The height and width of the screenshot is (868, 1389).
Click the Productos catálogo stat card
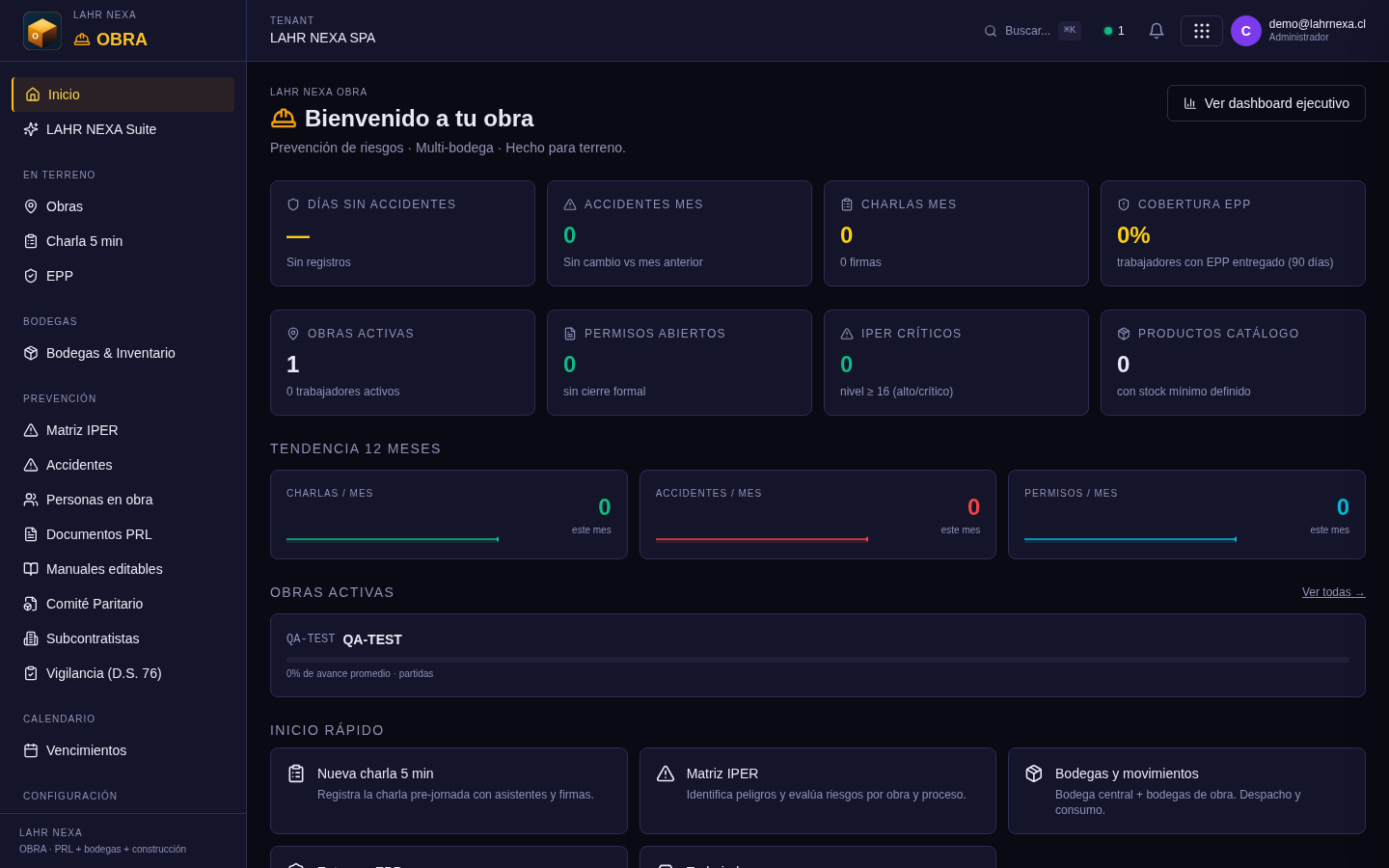point(1233,363)
